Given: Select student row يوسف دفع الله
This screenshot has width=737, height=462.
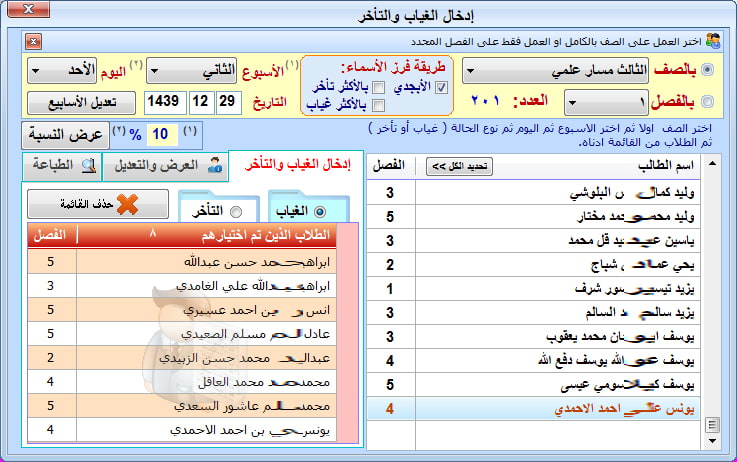Looking at the screenshot, I should [533, 360].
